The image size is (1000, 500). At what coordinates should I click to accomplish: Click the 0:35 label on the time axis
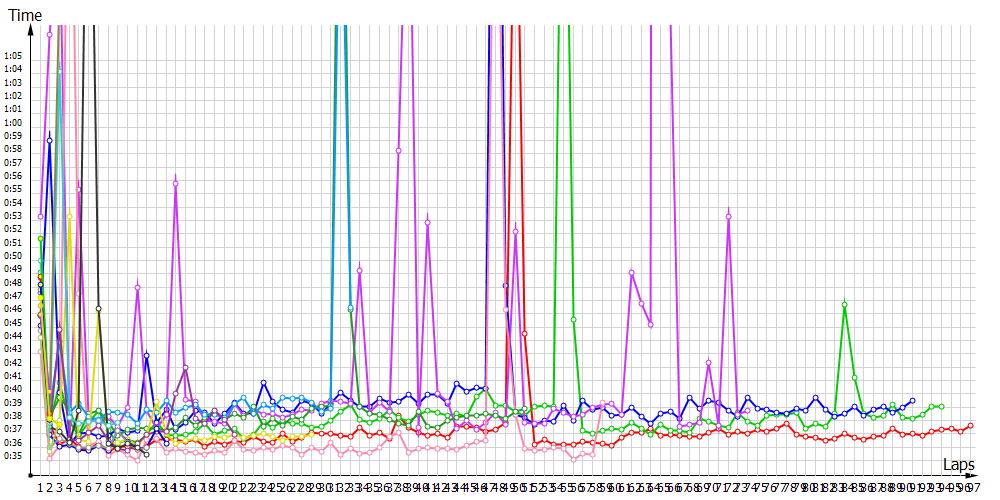[x=13, y=456]
